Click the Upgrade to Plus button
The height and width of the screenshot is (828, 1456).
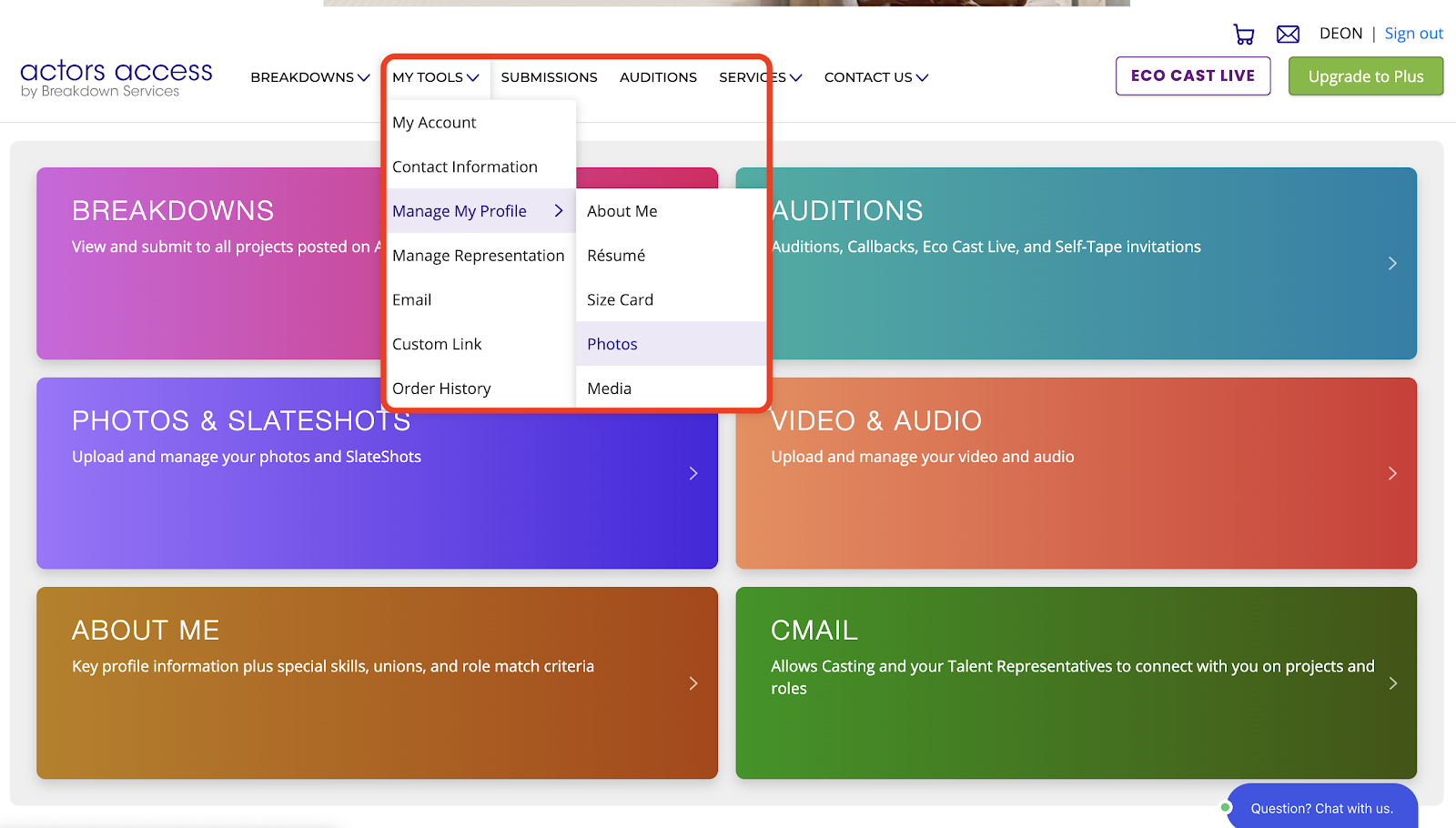pyautogui.click(x=1366, y=76)
